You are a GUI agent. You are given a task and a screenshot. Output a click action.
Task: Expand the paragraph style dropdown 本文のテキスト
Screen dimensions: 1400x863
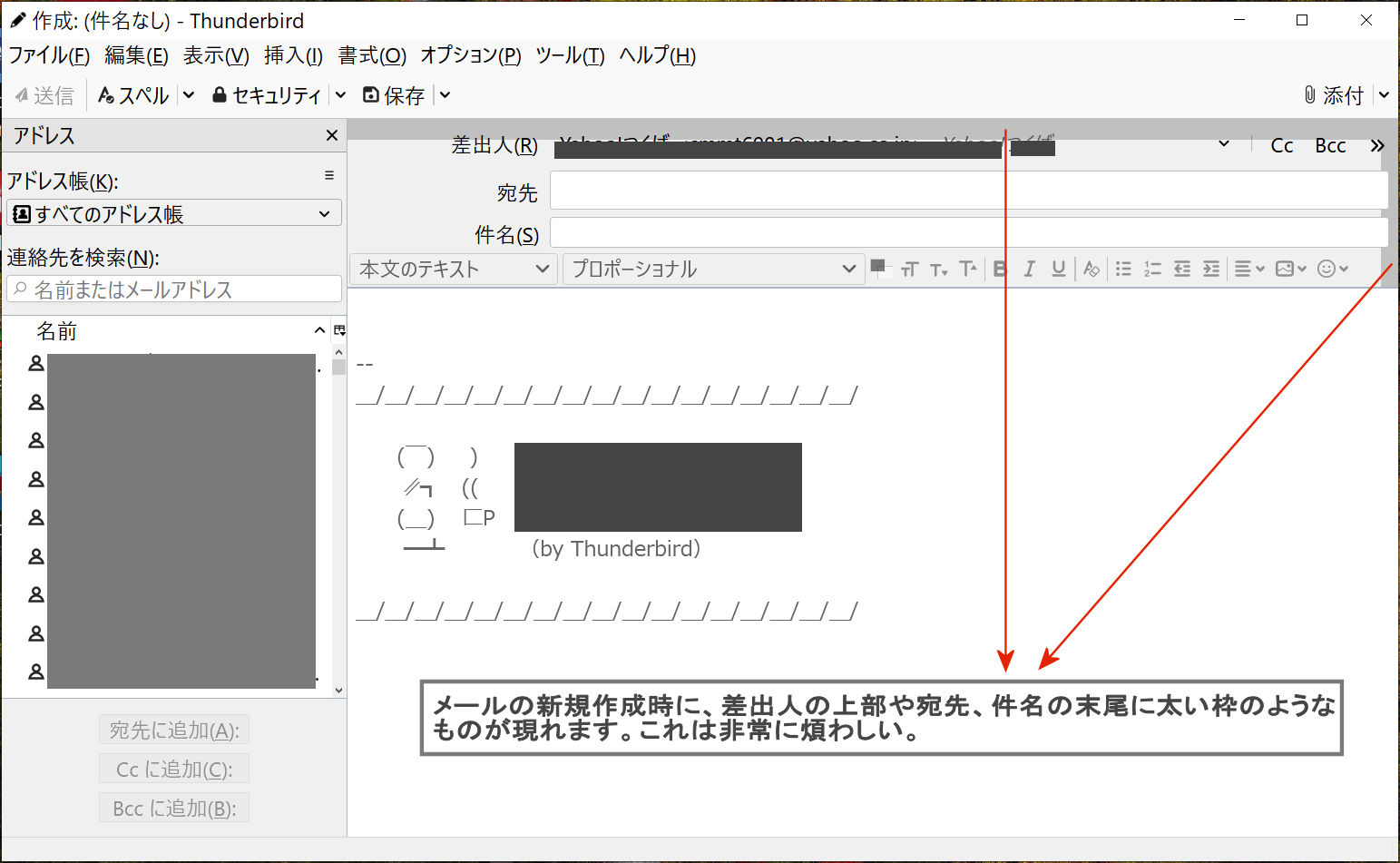click(x=452, y=269)
